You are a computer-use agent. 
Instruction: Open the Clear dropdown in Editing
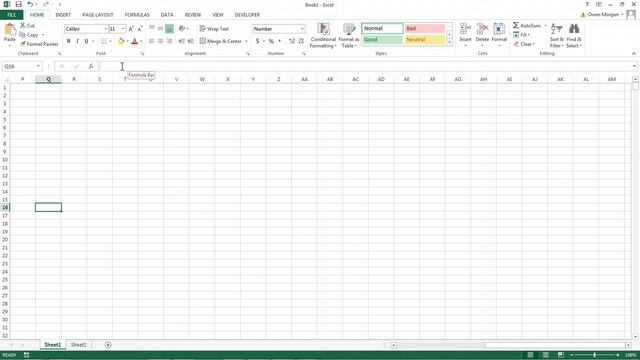(524, 44)
